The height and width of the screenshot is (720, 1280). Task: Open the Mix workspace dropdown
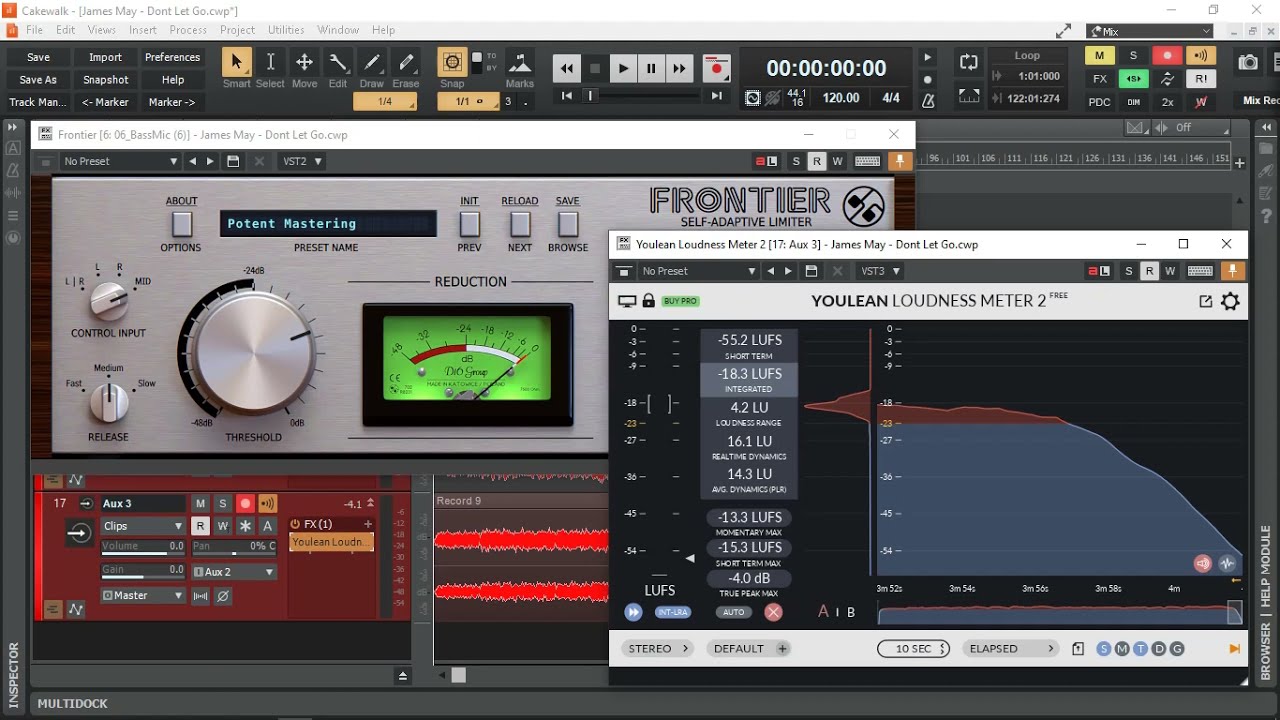(1151, 31)
